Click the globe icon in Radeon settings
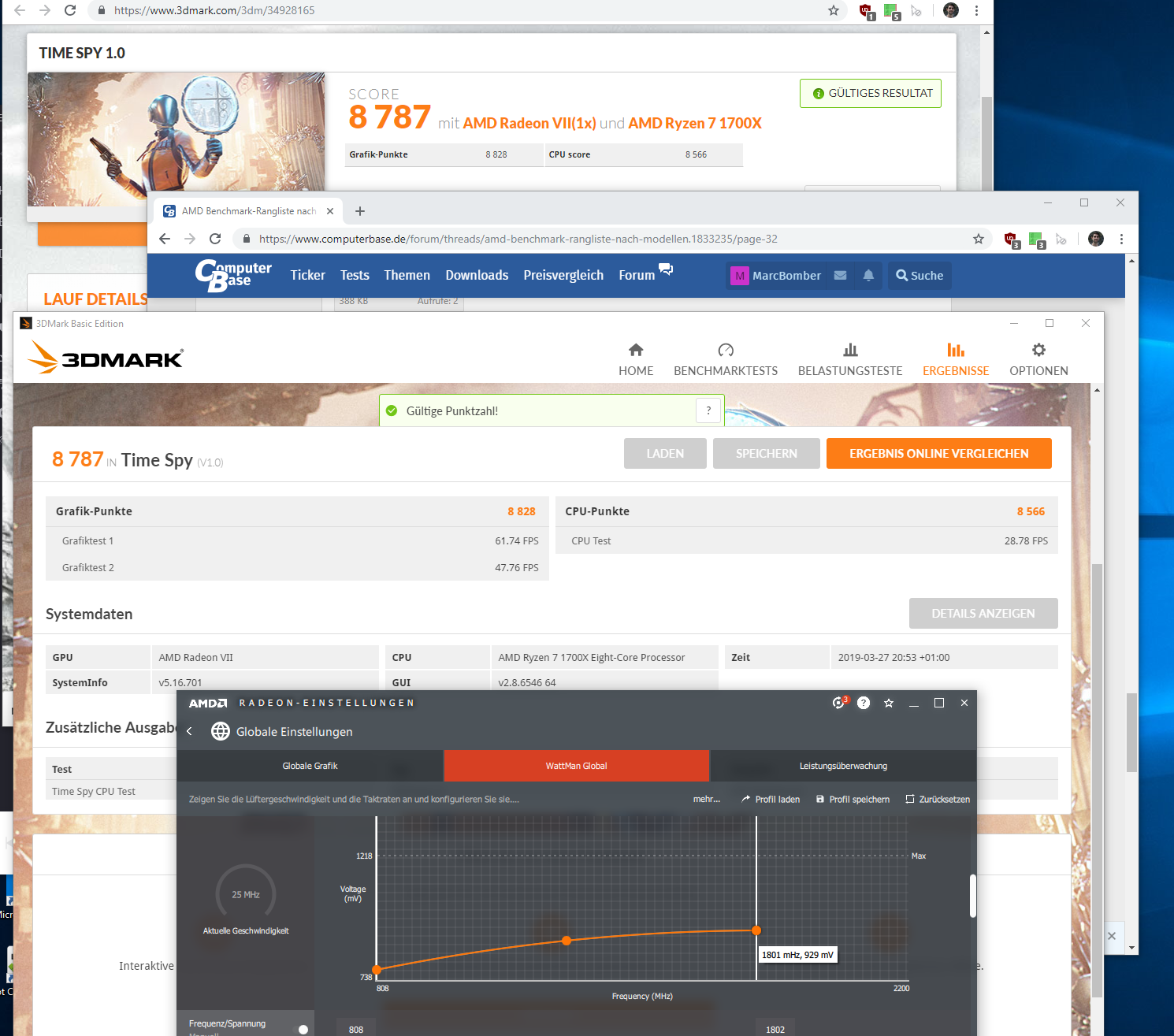The height and width of the screenshot is (1036, 1174). (x=221, y=732)
